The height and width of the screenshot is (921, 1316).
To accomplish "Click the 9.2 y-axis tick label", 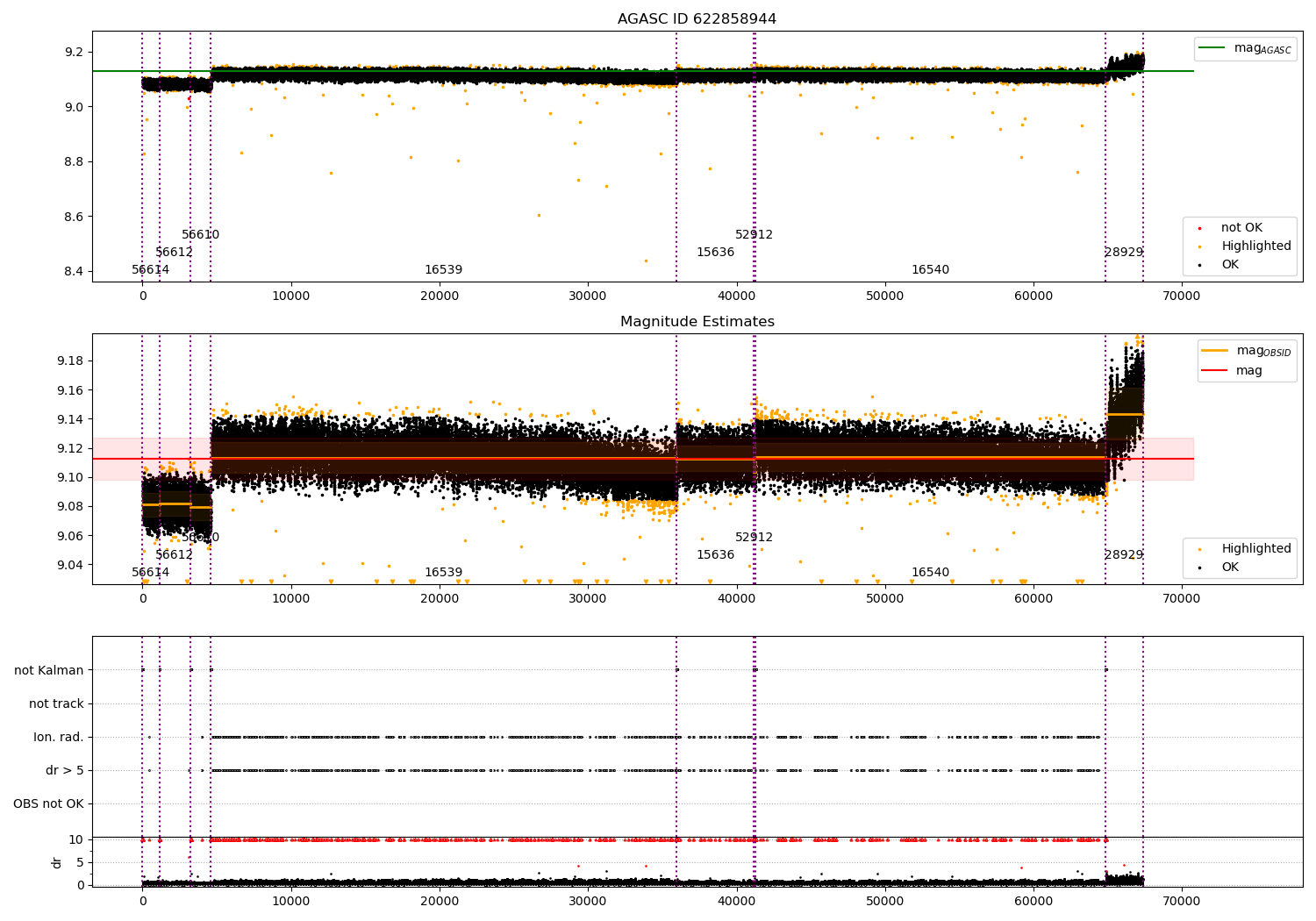I will [75, 52].
